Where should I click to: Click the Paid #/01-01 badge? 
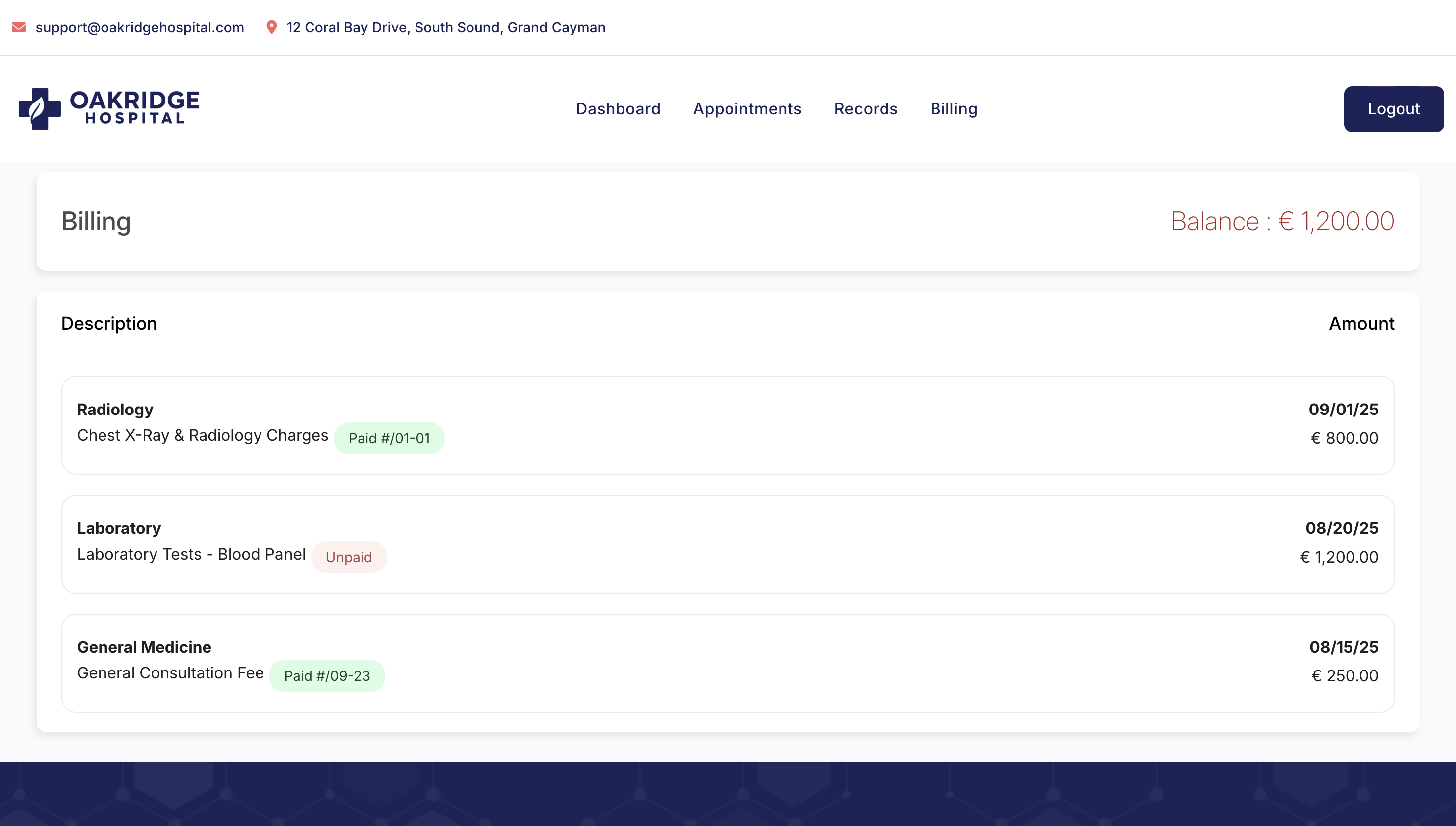pyautogui.click(x=389, y=438)
